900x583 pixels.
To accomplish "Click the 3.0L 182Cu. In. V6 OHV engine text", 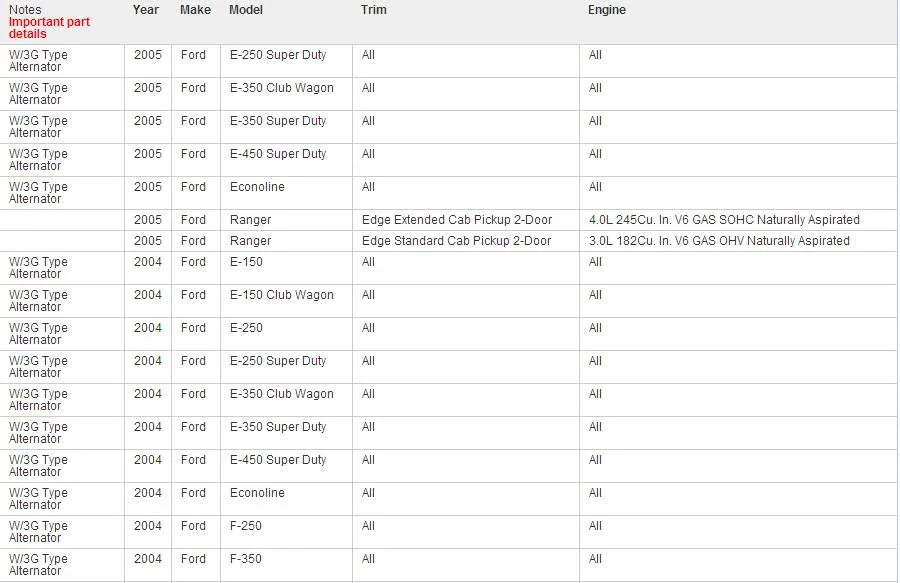I will click(719, 241).
